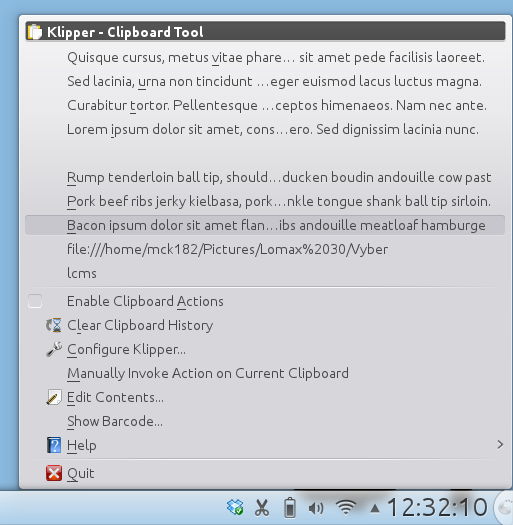Select the Bacon ipsum clipboard entry
The image size is (513, 525).
point(265,225)
